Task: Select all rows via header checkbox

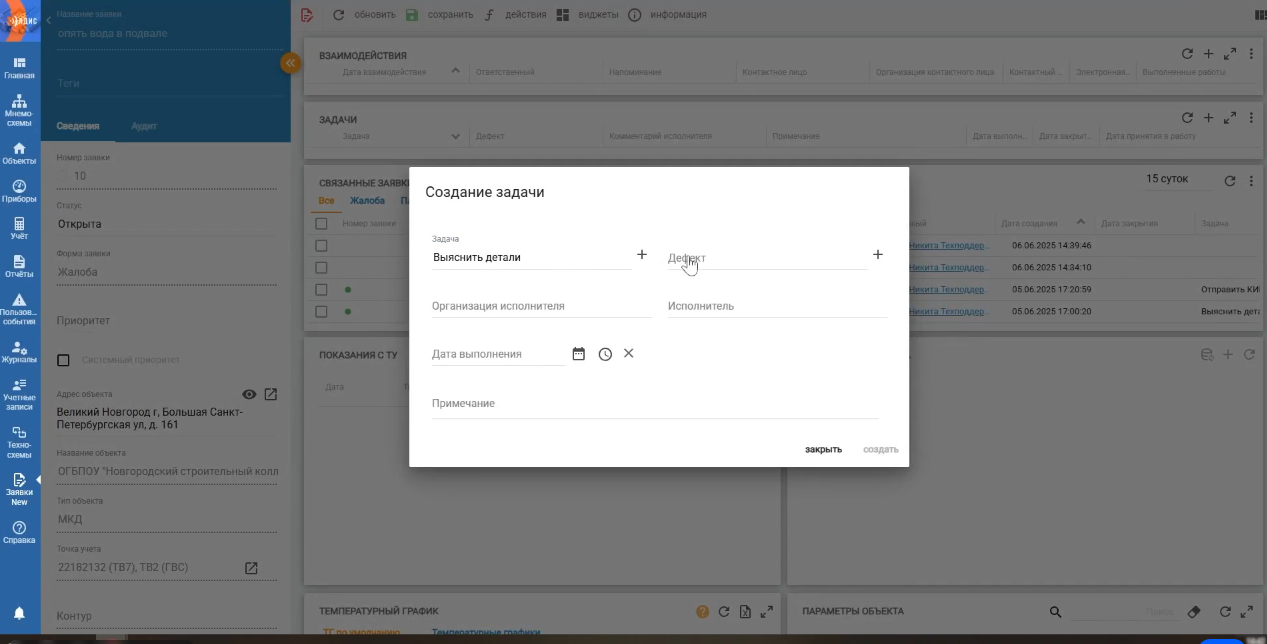Action: [322, 224]
